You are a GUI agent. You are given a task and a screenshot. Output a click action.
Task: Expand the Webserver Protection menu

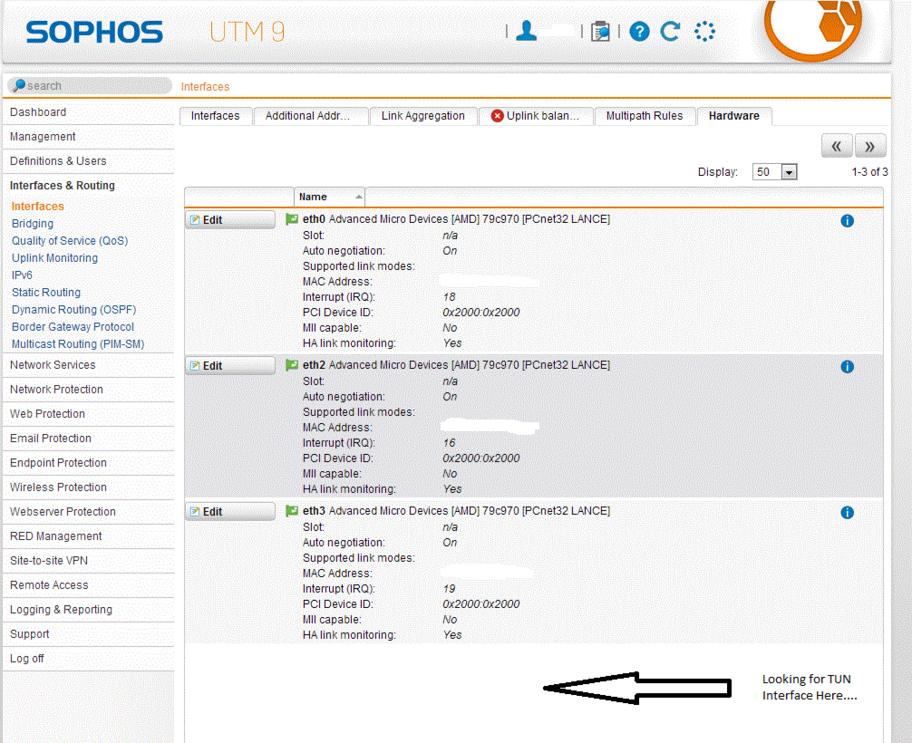88,512
